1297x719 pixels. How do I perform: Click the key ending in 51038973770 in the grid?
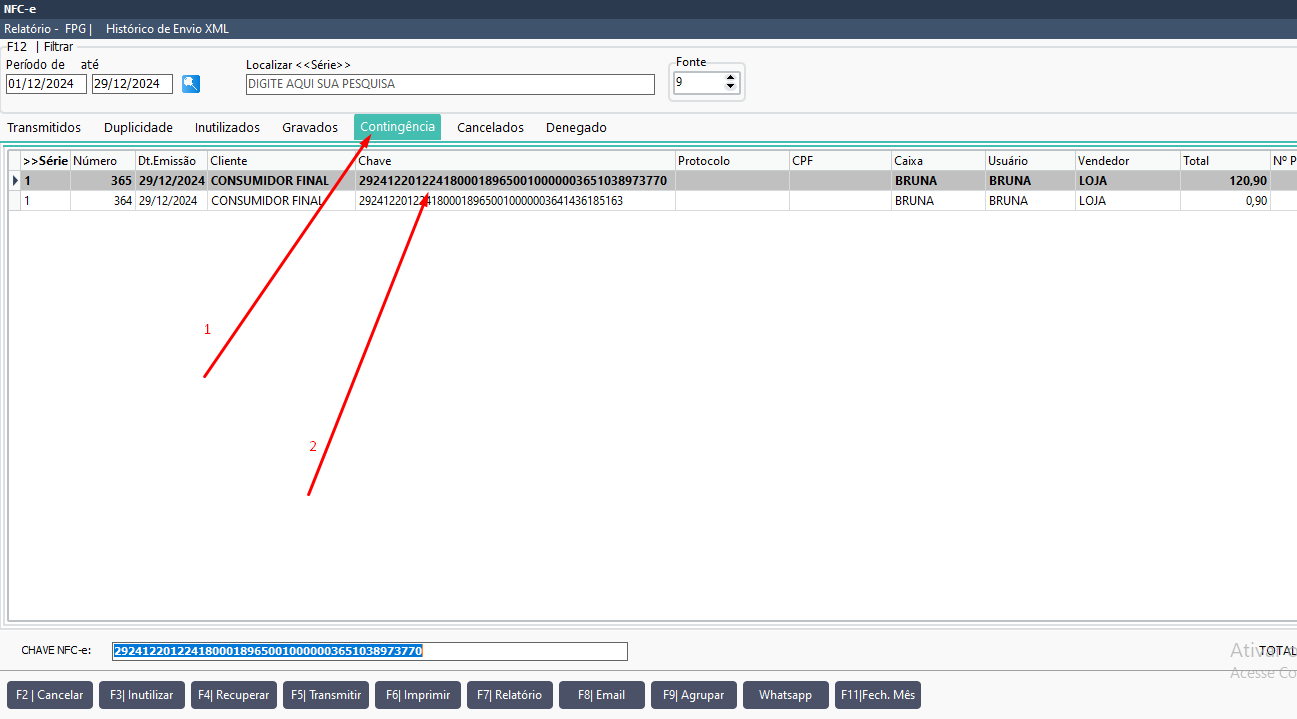(512, 181)
